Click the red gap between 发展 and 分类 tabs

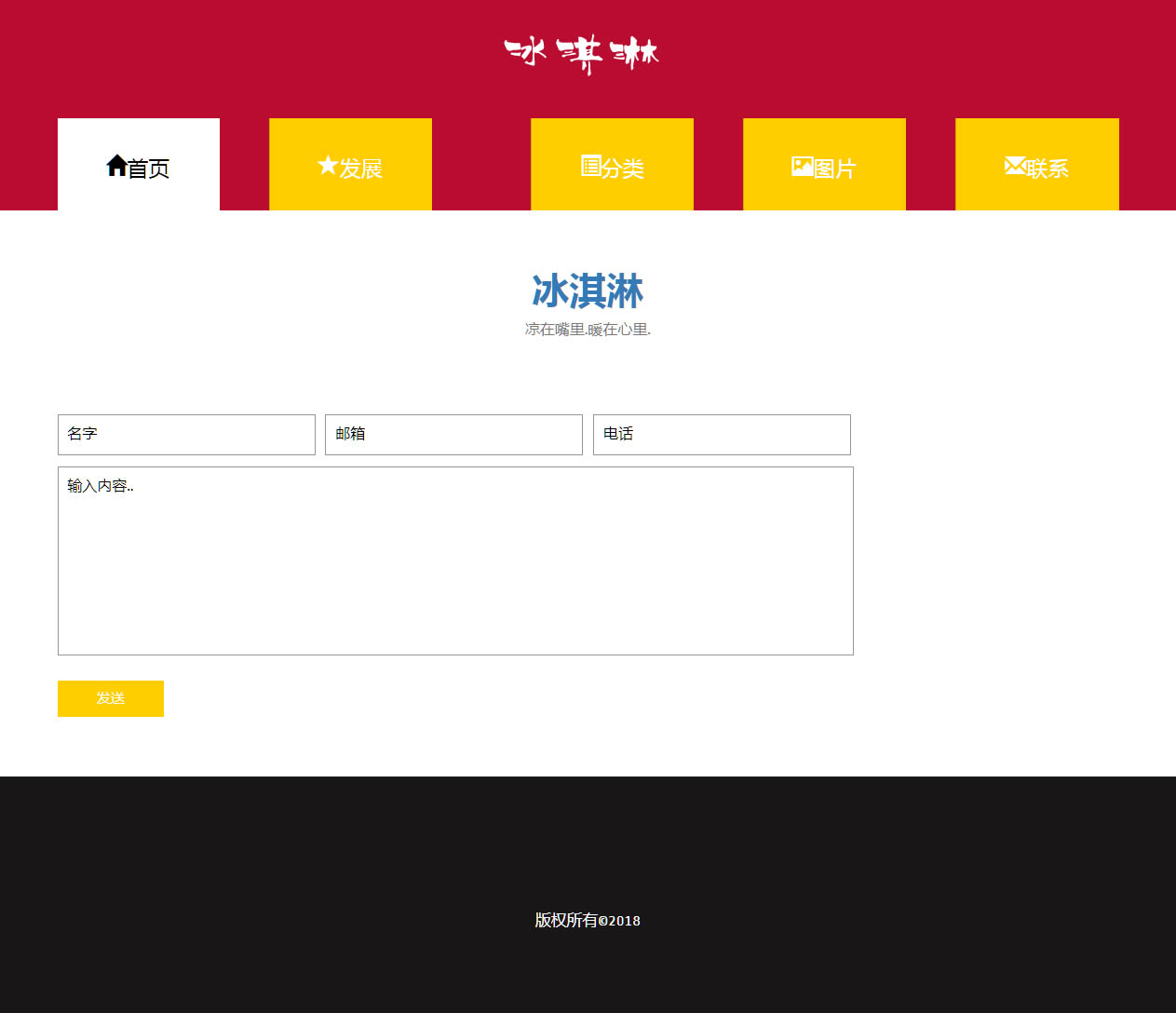[481, 165]
